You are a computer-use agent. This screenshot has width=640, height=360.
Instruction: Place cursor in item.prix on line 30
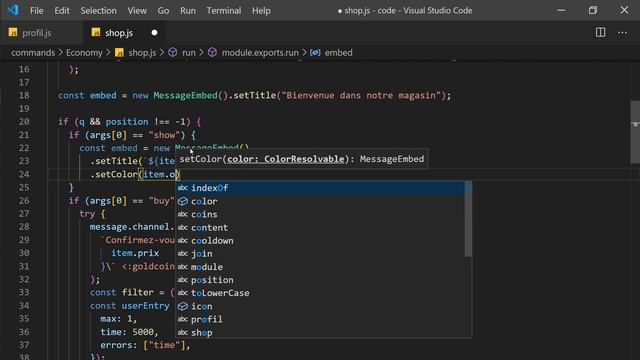135,253
